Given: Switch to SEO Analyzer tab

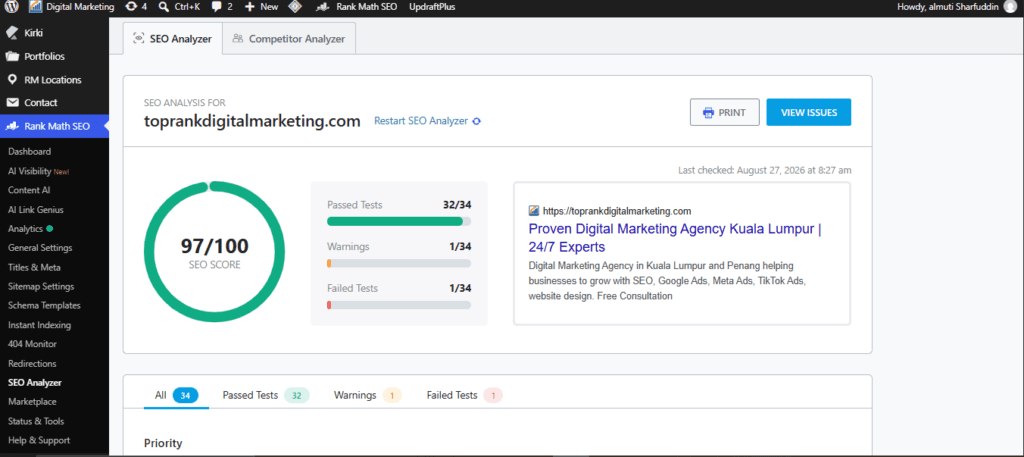Looking at the screenshot, I should (172, 39).
